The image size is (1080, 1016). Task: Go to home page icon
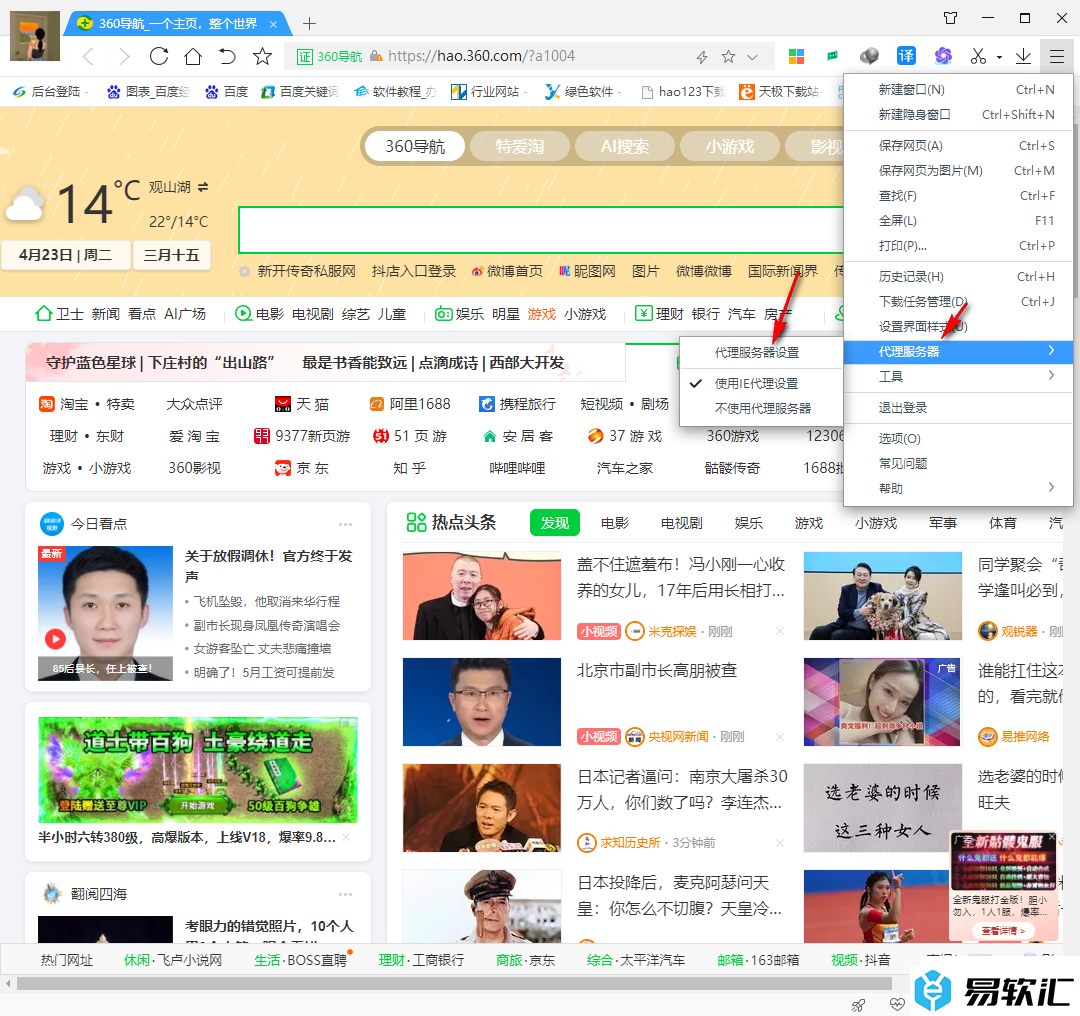[194, 56]
